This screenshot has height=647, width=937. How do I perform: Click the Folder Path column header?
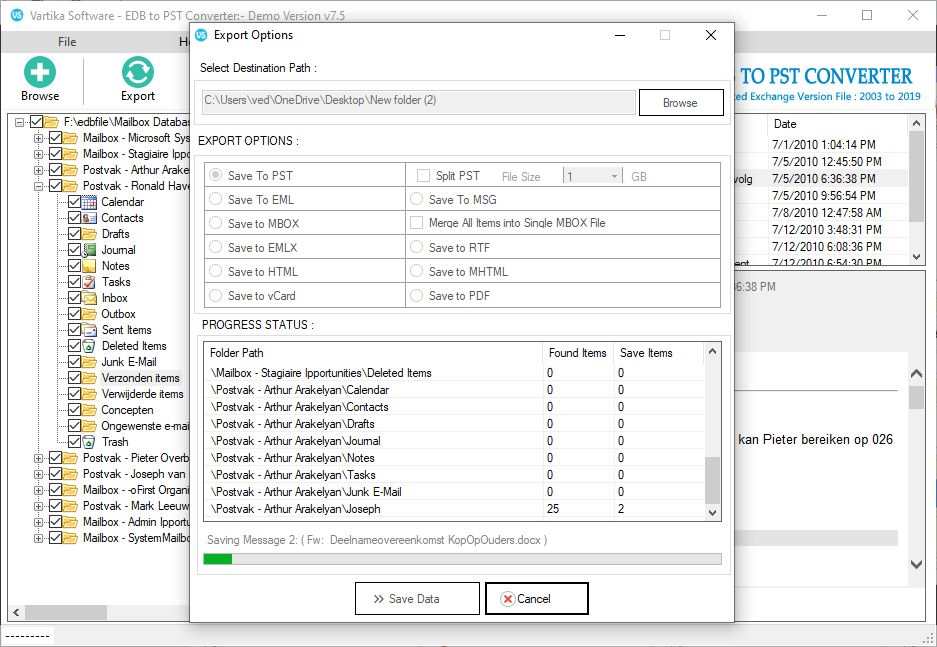click(x=373, y=352)
